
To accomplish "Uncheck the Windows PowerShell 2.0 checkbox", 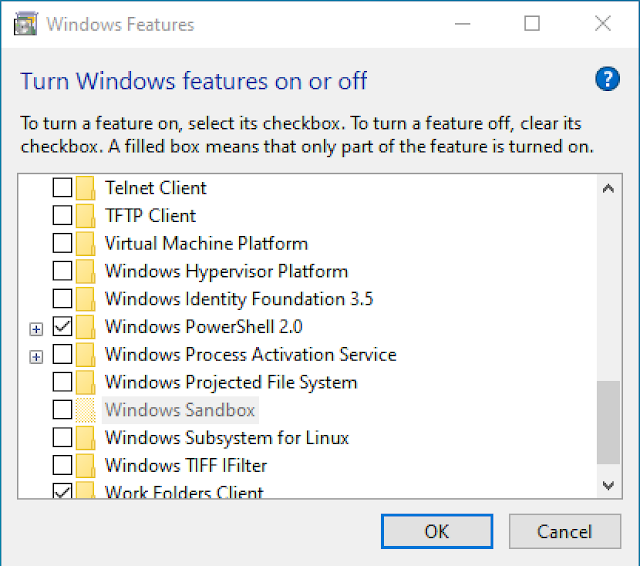I will tap(62, 326).
